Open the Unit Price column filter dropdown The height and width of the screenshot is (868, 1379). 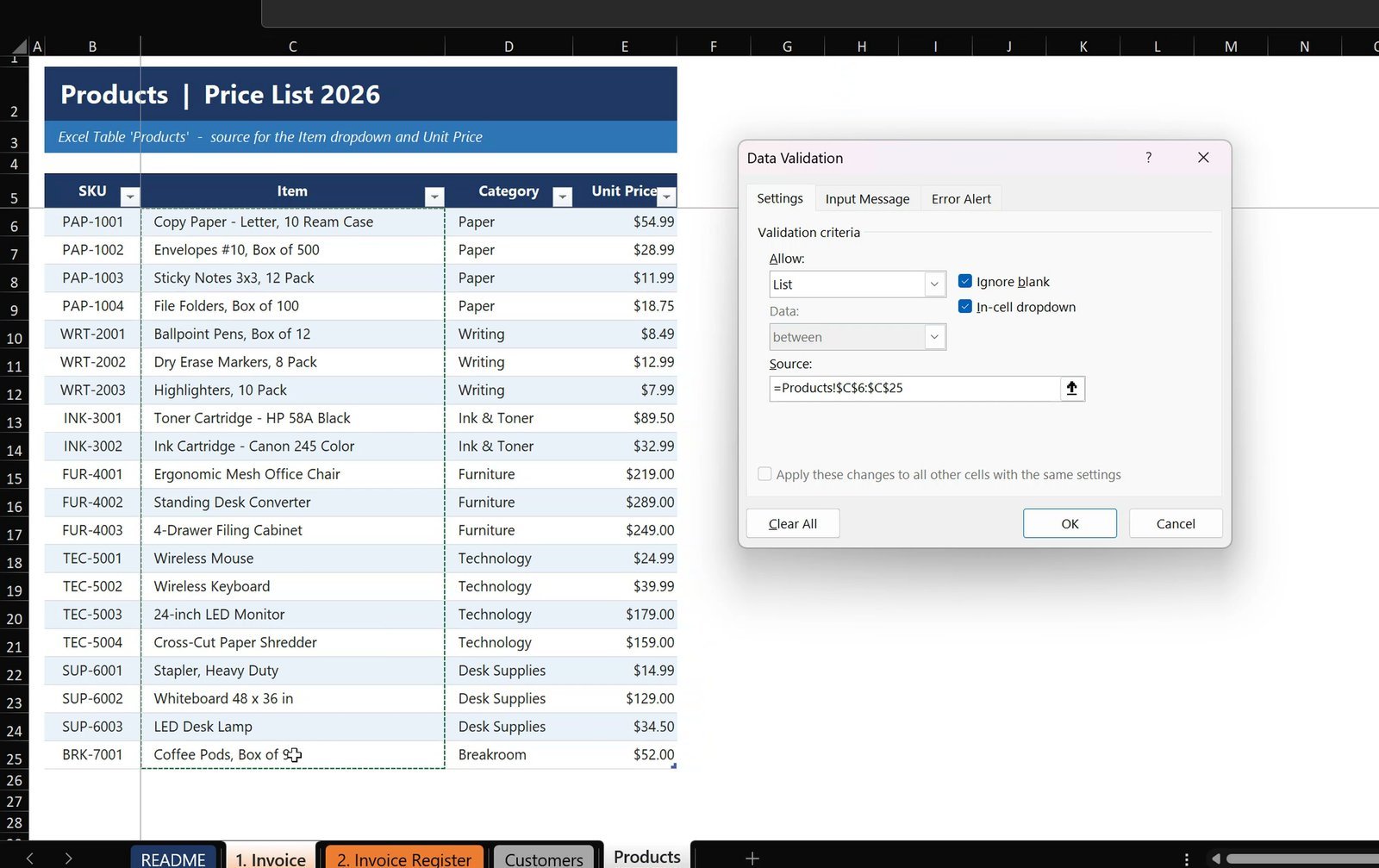[666, 197]
